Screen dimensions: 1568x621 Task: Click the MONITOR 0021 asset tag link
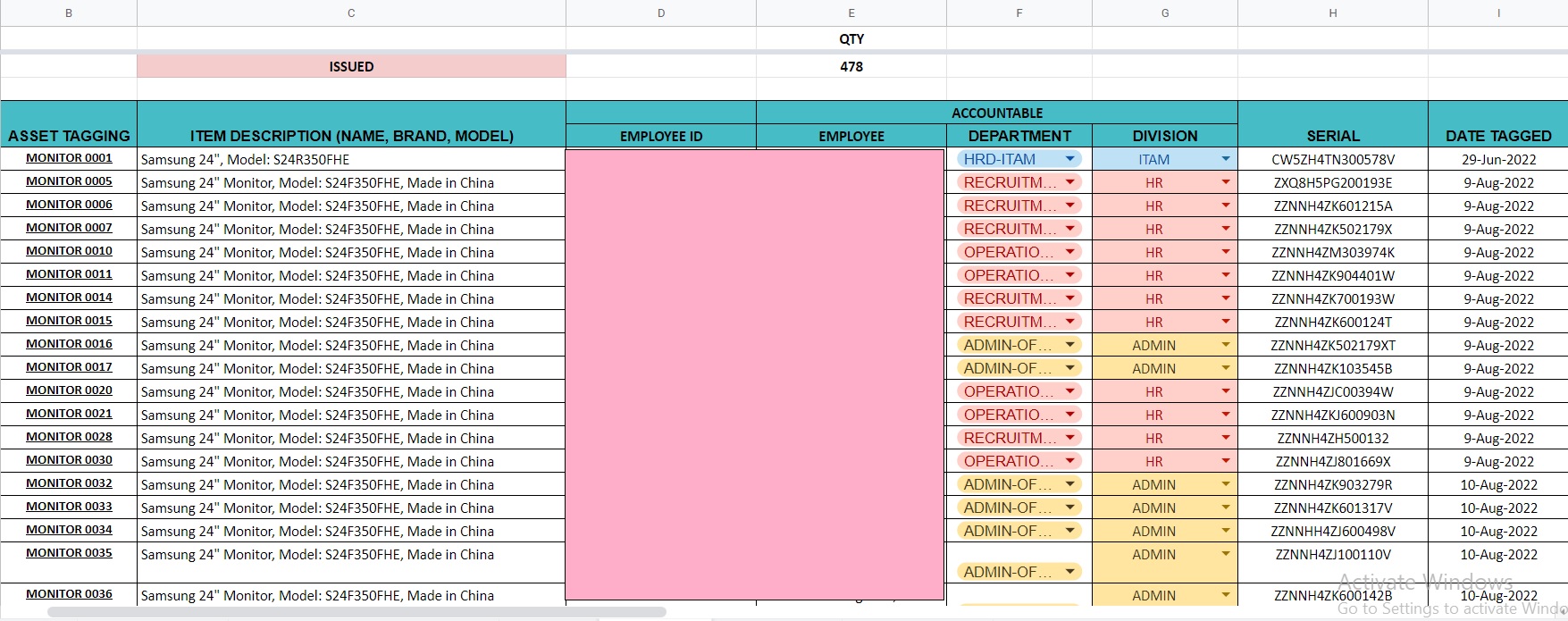point(69,414)
